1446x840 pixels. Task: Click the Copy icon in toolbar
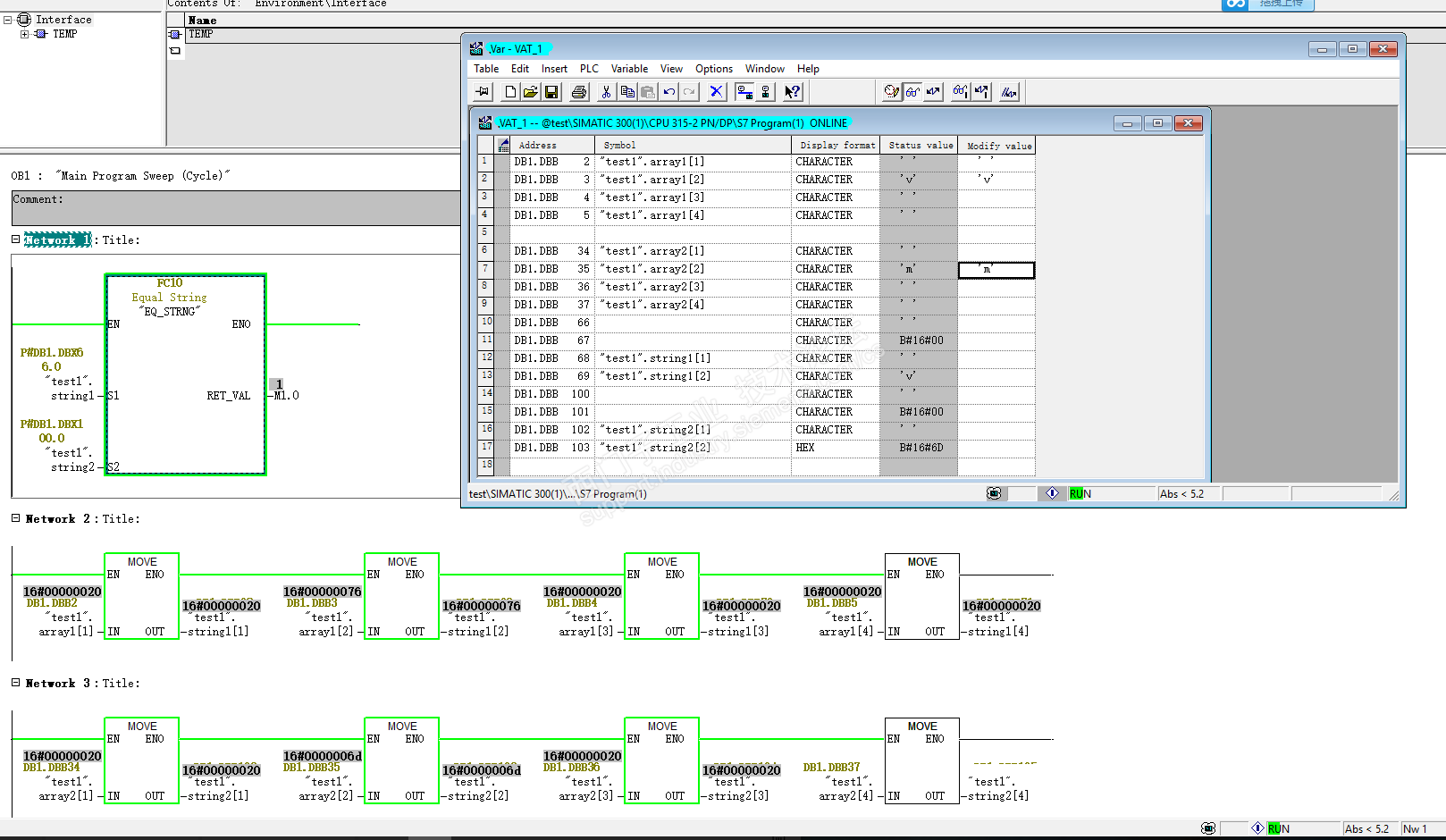click(627, 92)
